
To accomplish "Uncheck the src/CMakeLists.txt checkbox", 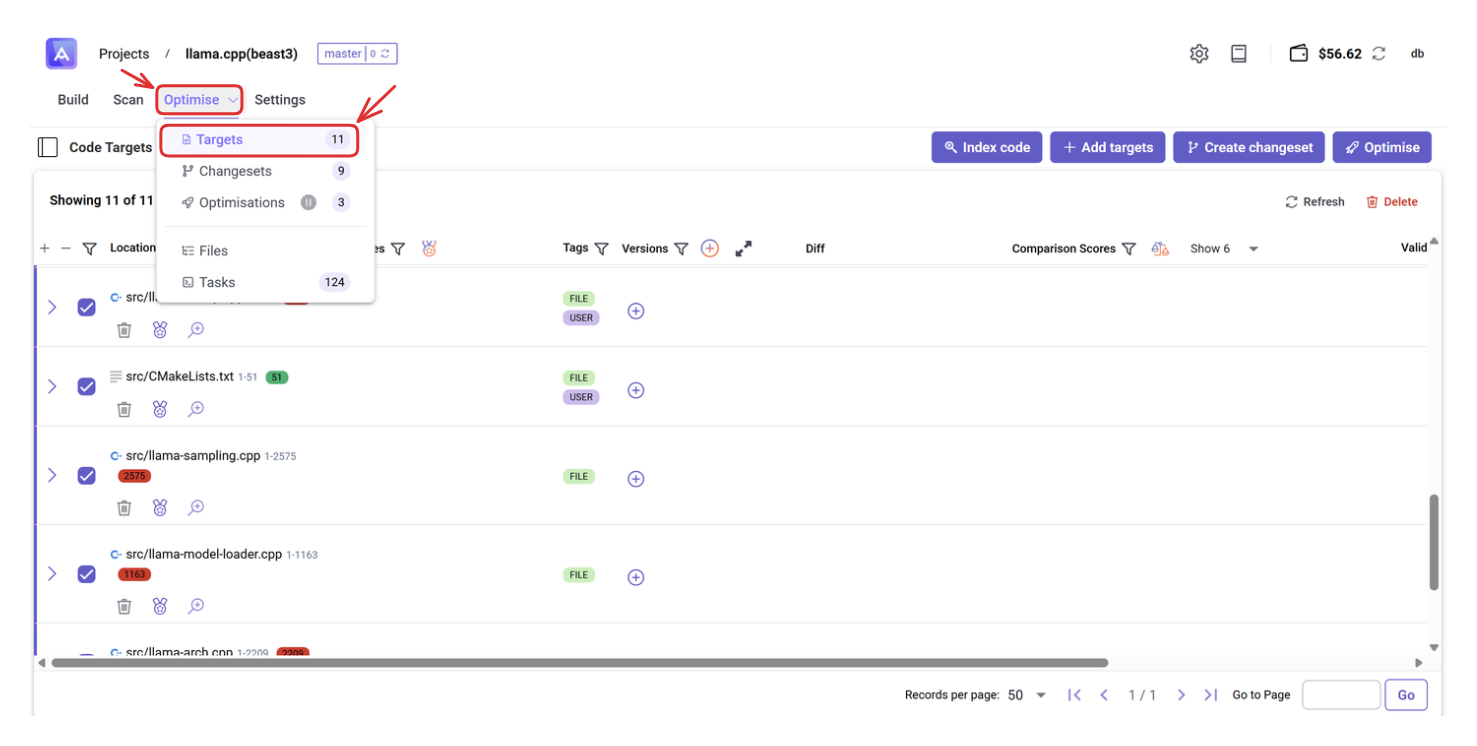I will tap(87, 386).
